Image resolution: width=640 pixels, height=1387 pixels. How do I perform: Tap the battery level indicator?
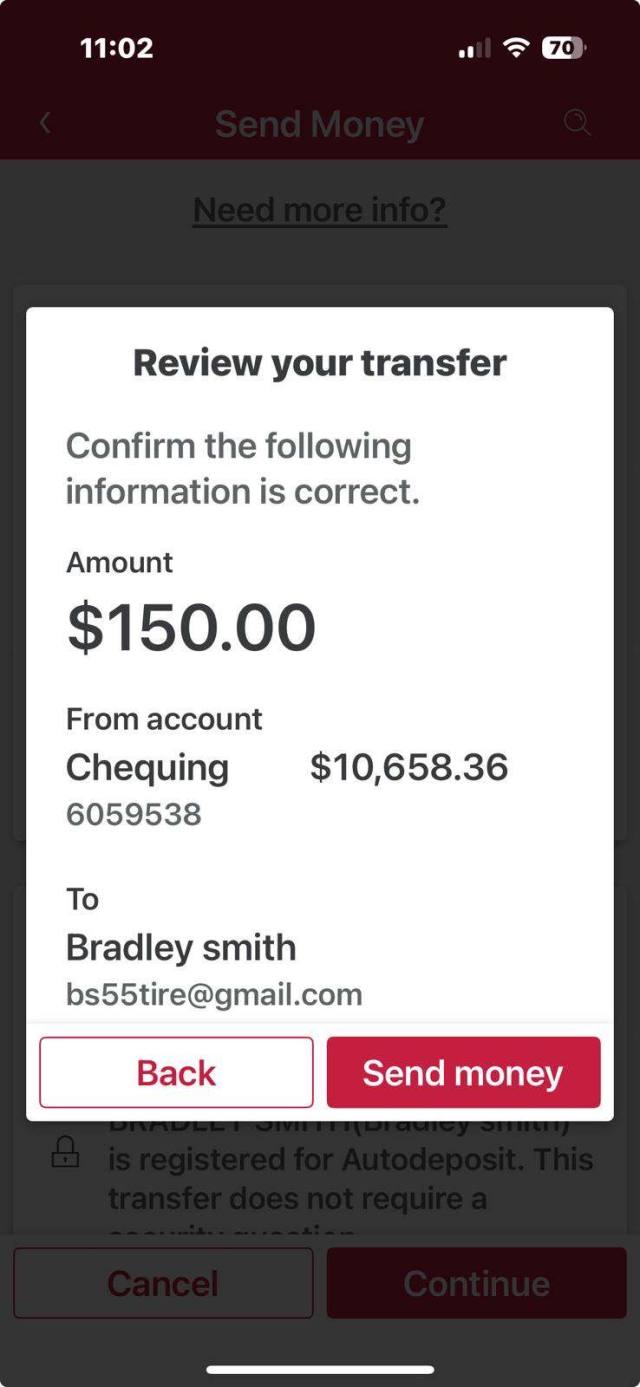coord(565,47)
